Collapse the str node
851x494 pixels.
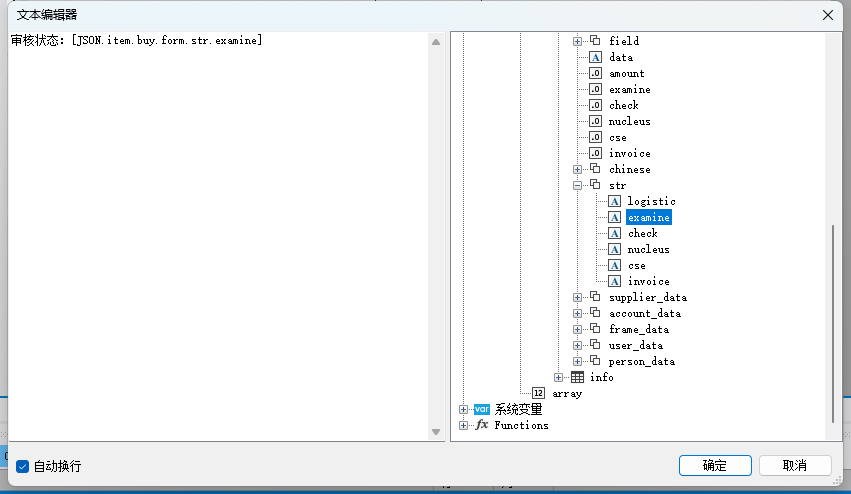tap(577, 185)
